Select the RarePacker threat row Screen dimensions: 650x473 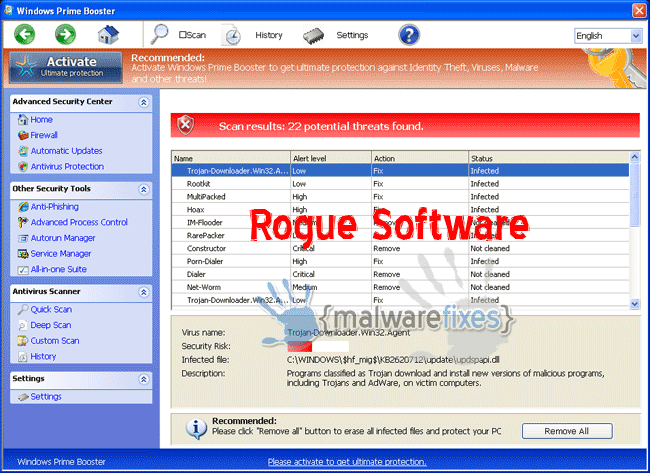[400, 235]
